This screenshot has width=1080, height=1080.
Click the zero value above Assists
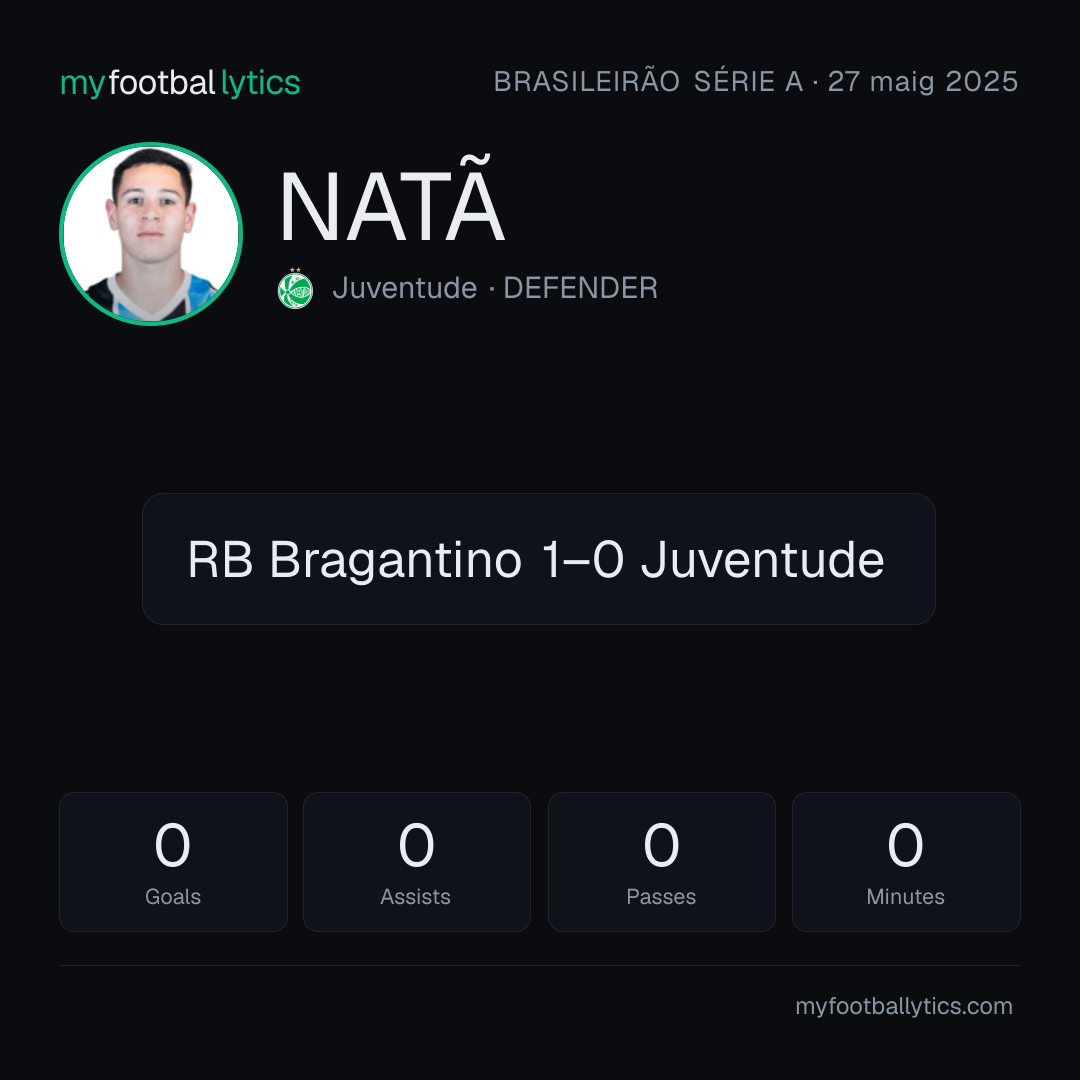(x=417, y=845)
